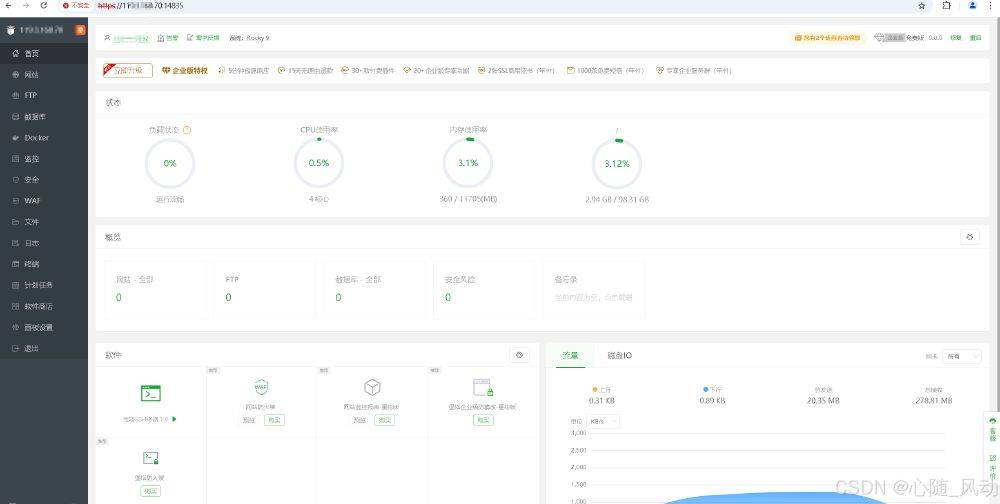
Task: Click the orange message badge beside panel logo
Action: click(80, 30)
